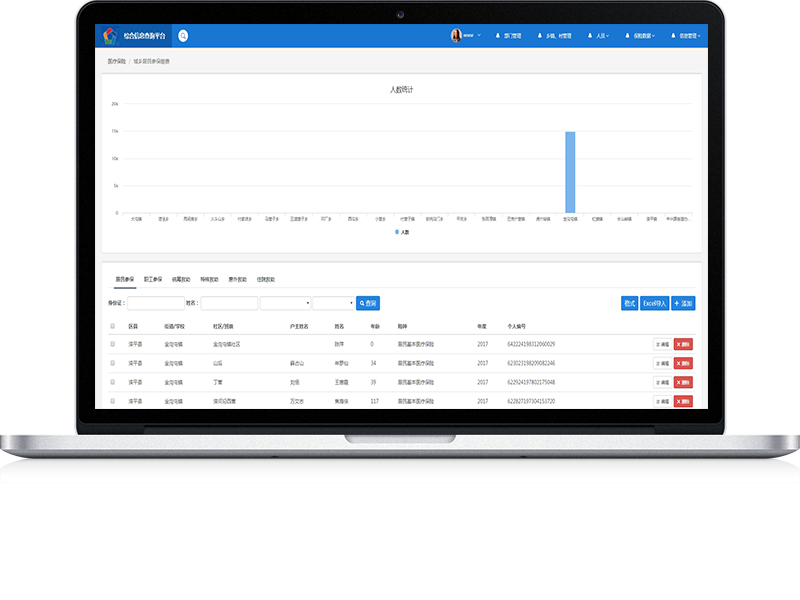Delete the row with age 34

pos(683,363)
